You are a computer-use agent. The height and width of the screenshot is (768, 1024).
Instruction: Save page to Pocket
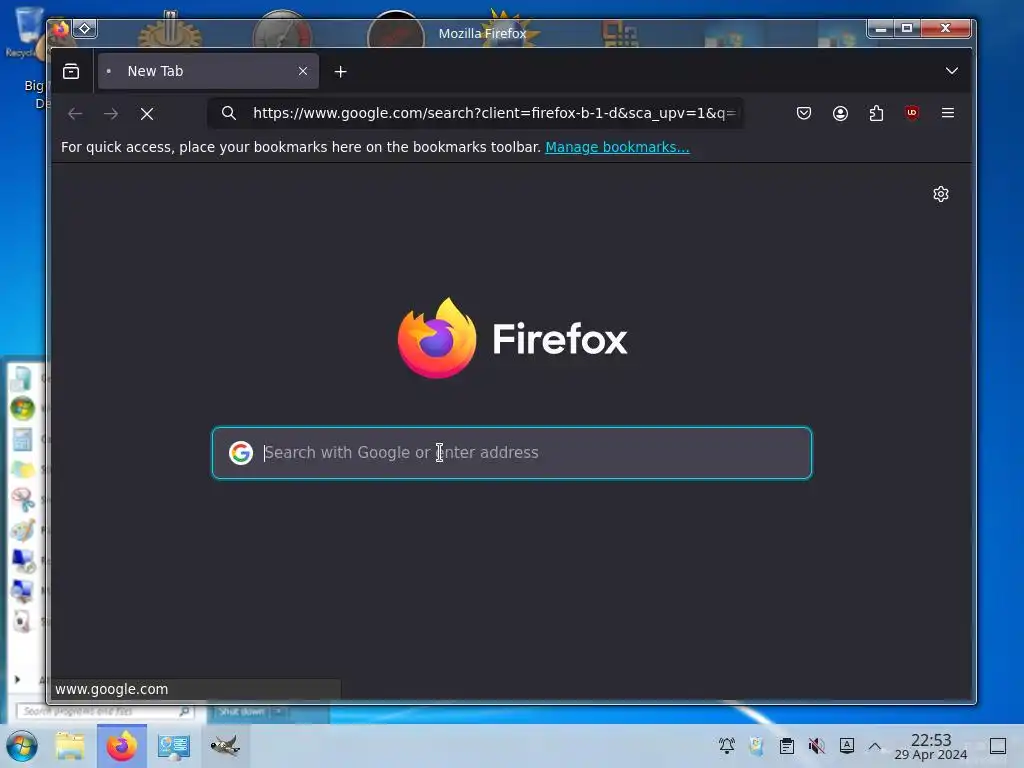(x=804, y=113)
